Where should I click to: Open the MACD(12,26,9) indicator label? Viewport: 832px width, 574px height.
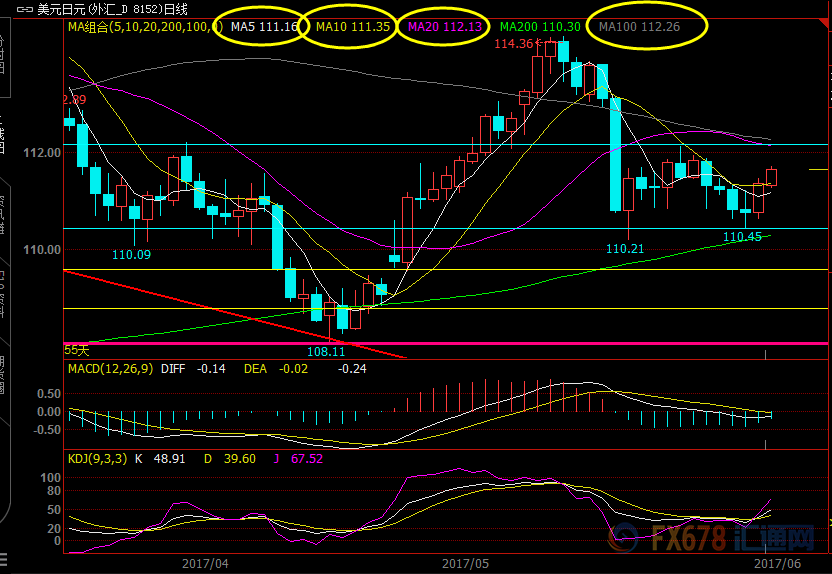[109, 369]
